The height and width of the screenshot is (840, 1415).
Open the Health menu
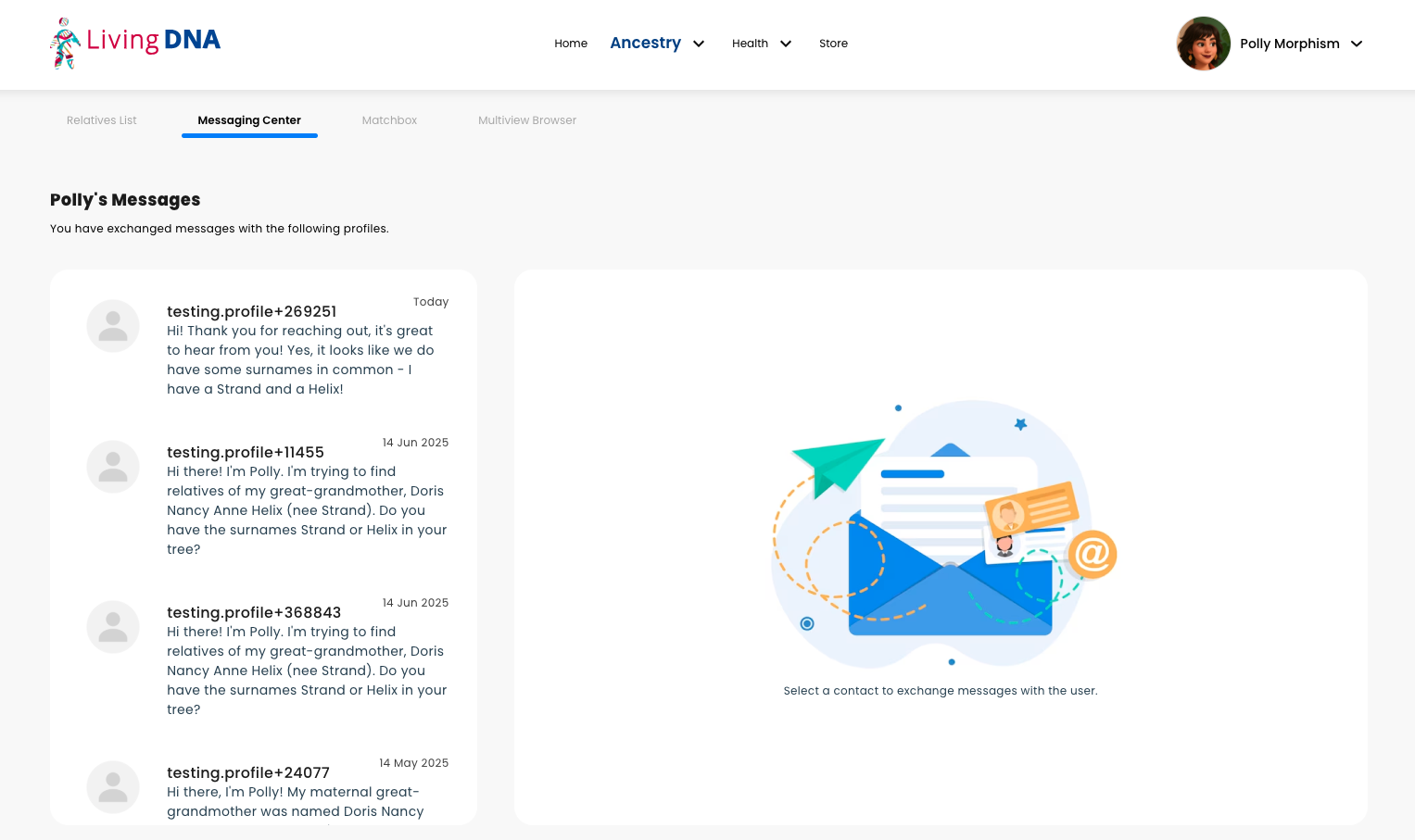[750, 44]
